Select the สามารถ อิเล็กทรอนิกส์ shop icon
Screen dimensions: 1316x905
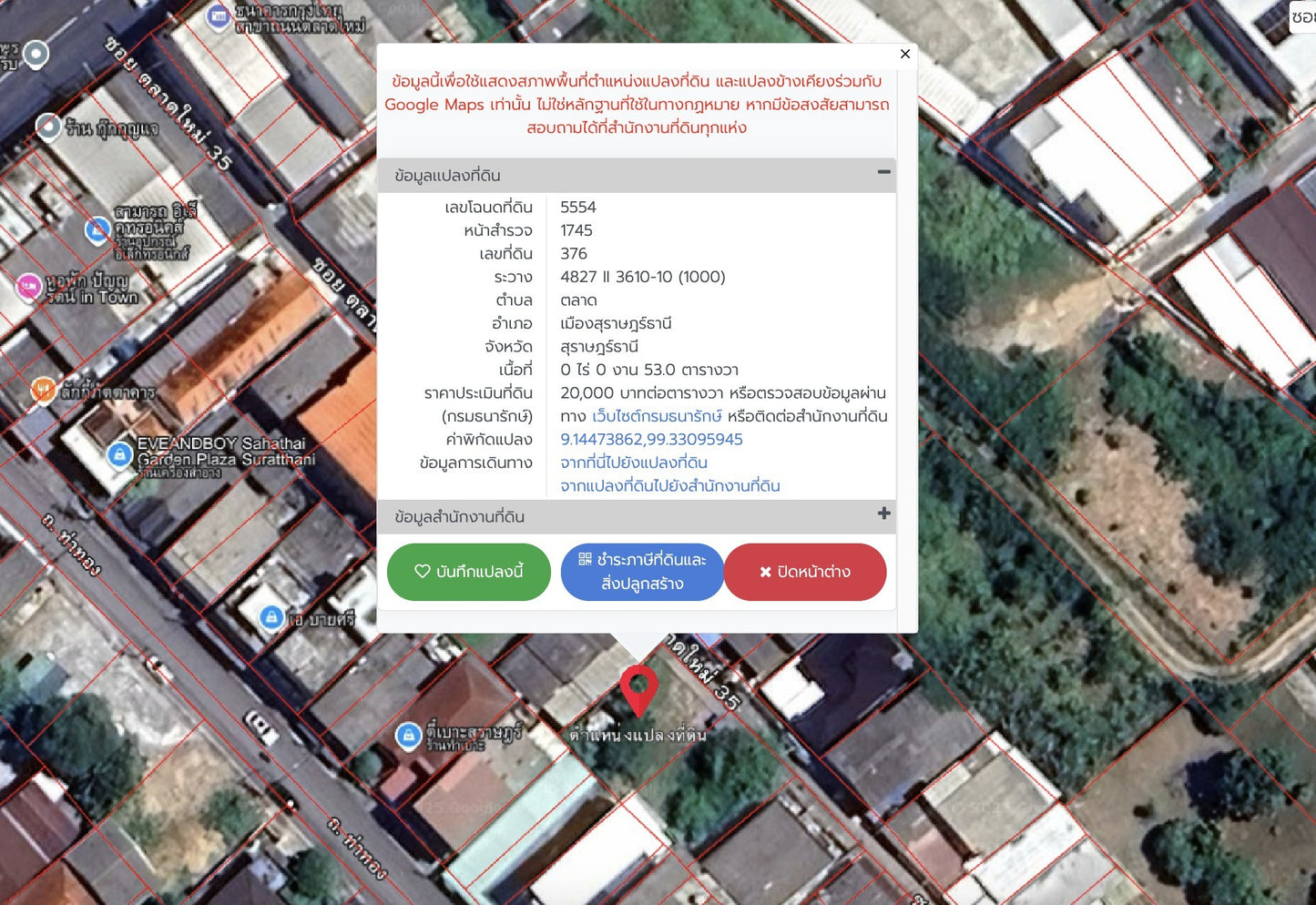(97, 229)
